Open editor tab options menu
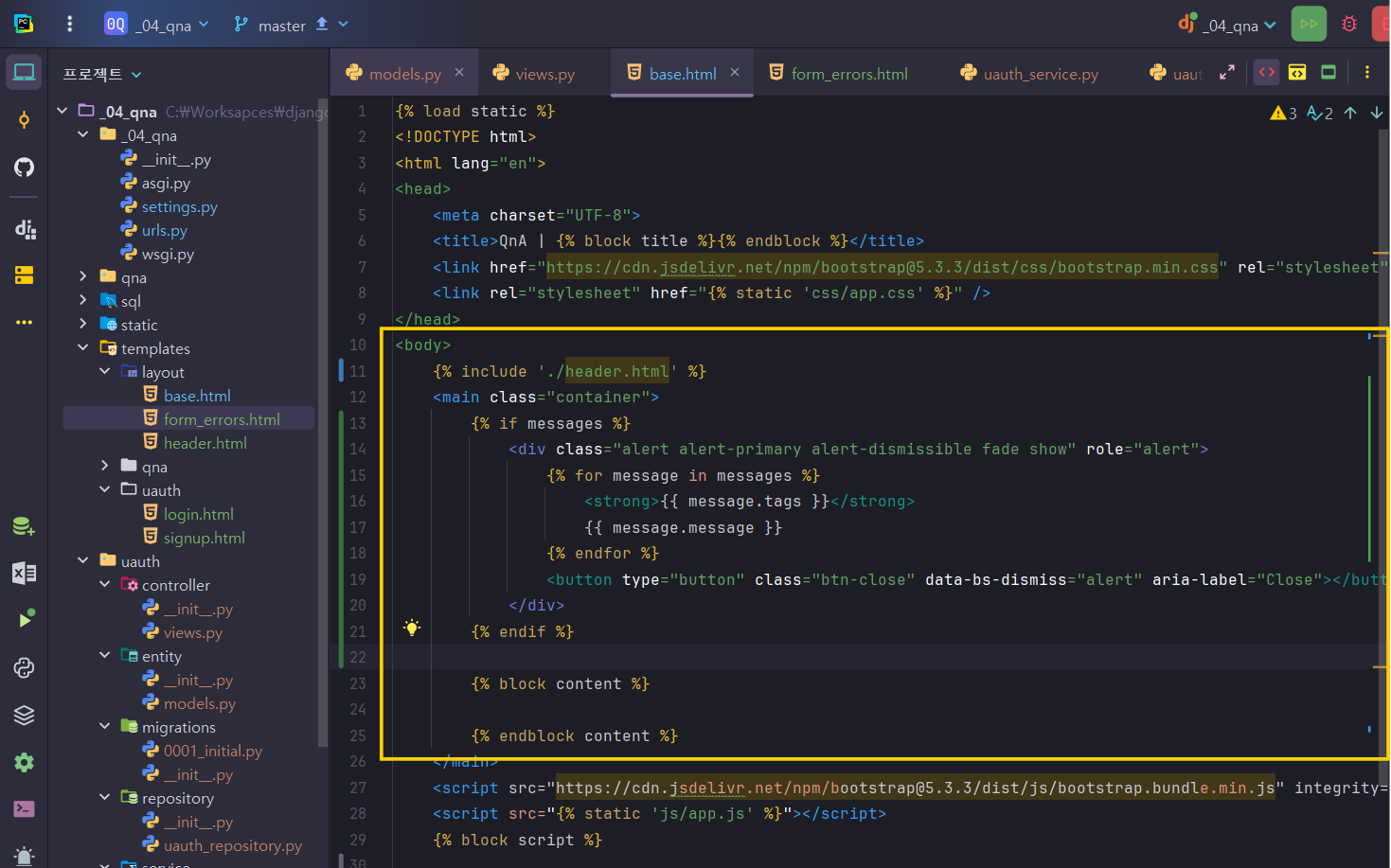The height and width of the screenshot is (868, 1391). point(1366,72)
